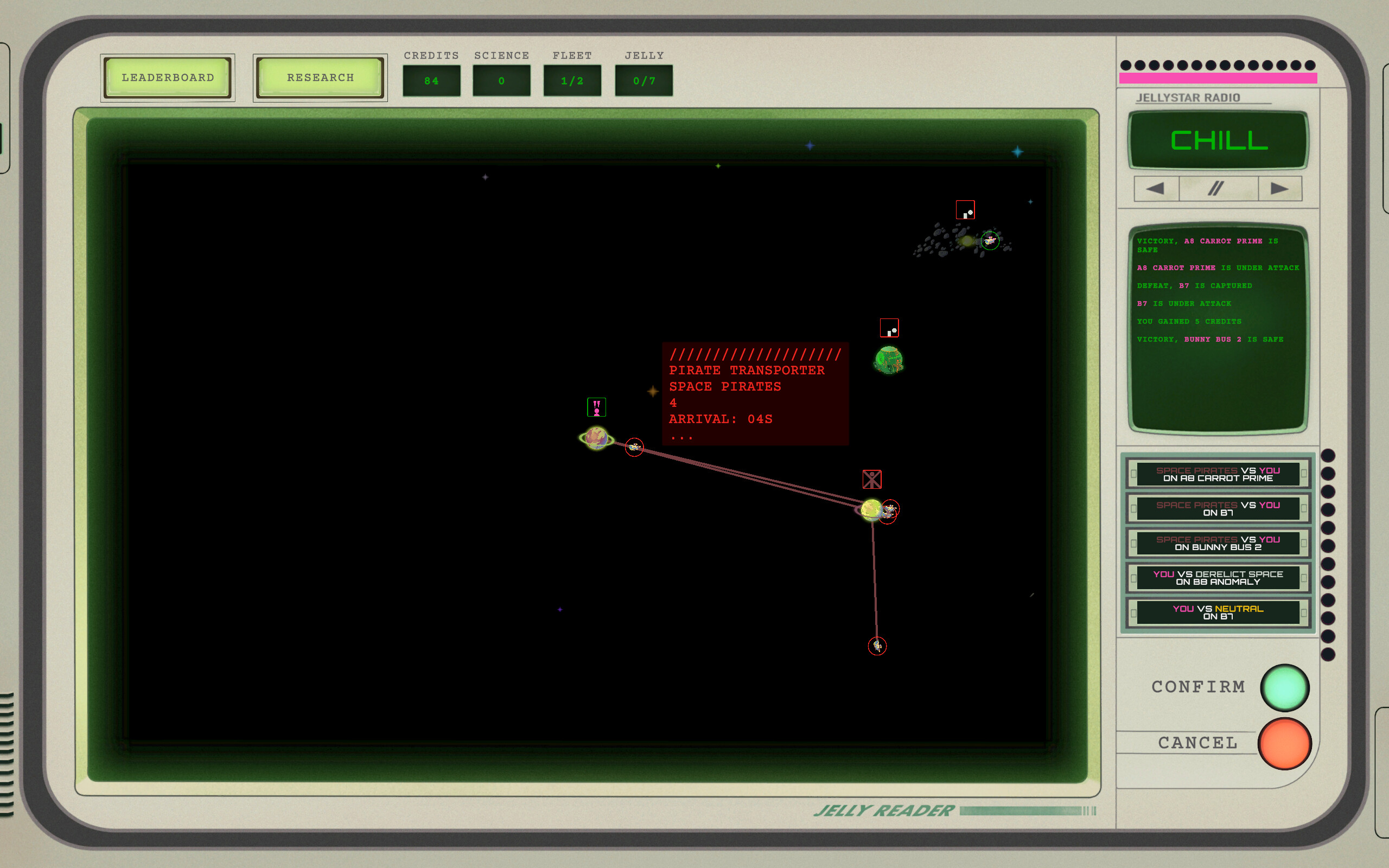The width and height of the screenshot is (1389, 868).
Task: Click log entry You gained 5 credits
Action: click(1189, 322)
